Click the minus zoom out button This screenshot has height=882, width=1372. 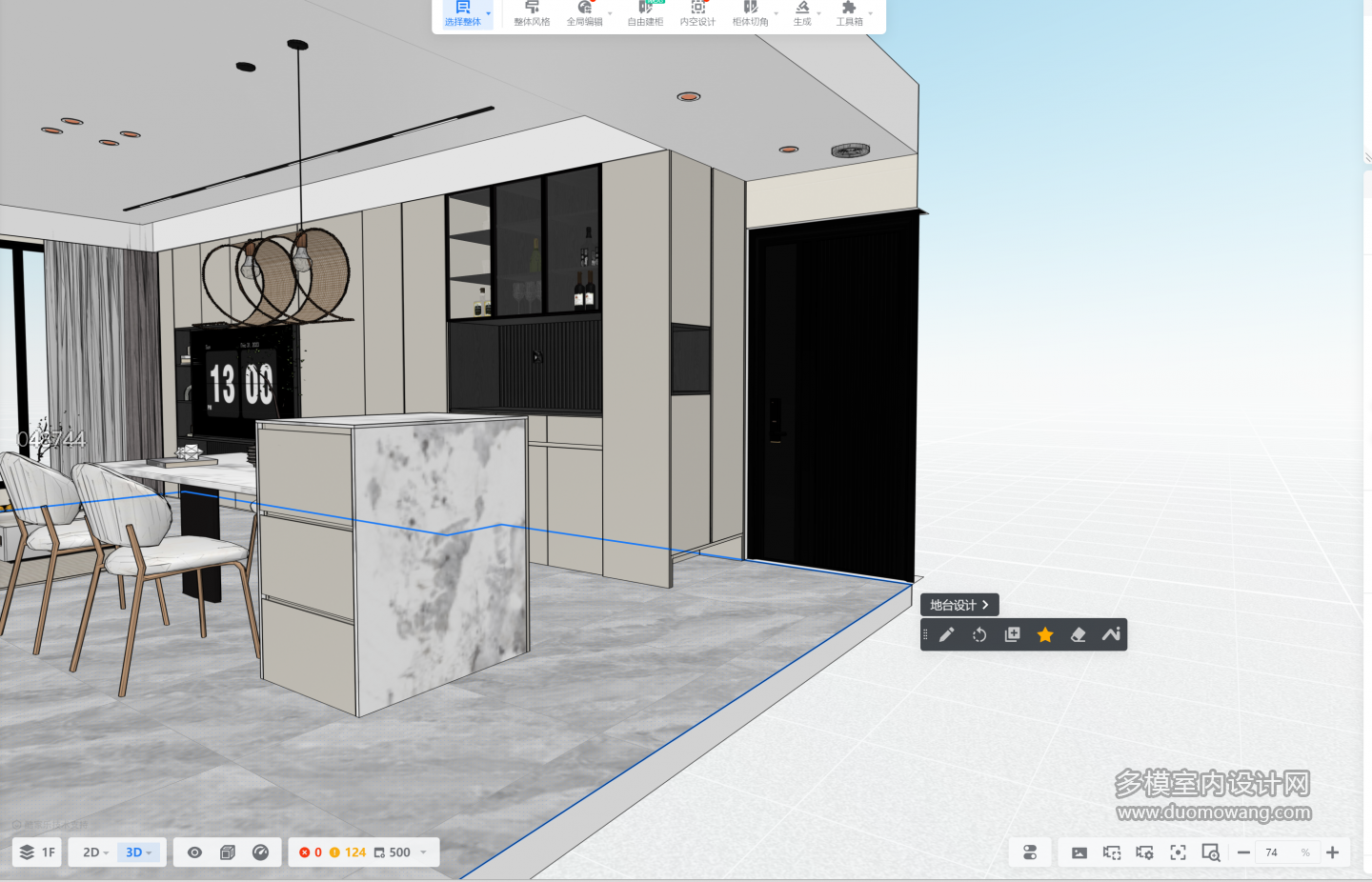pyautogui.click(x=1243, y=852)
